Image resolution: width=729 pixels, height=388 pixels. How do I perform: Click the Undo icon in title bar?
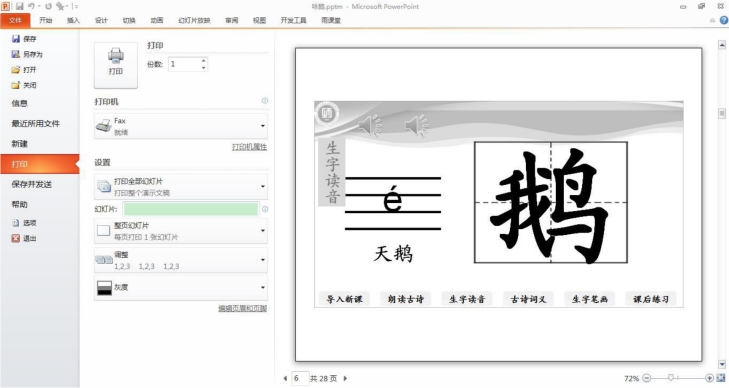32,7
